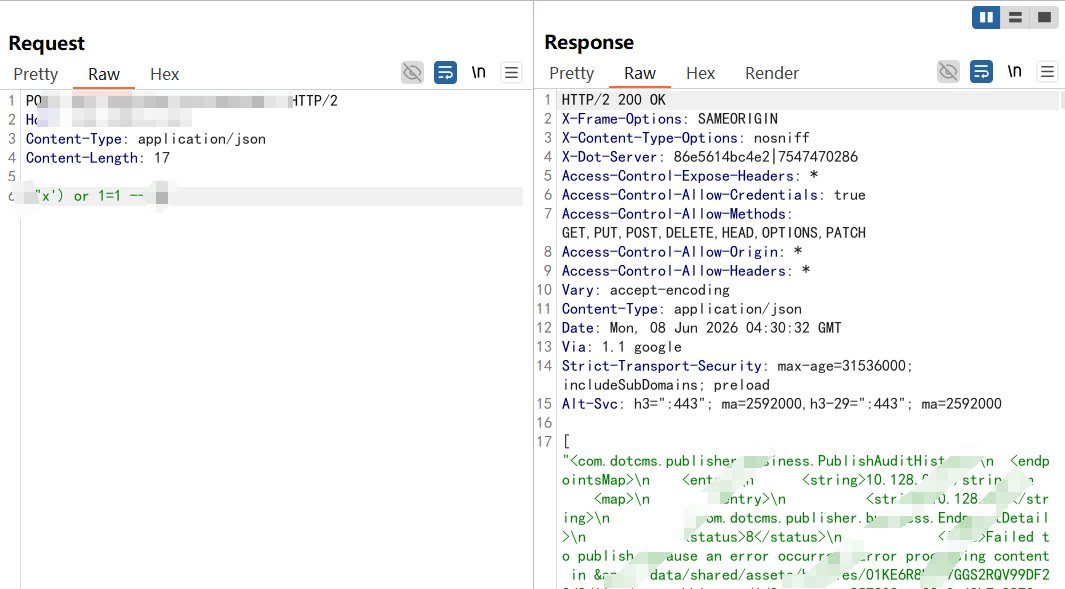Click Access-Control-Allow-Credentials: true line
This screenshot has width=1065, height=589.
[x=713, y=195]
